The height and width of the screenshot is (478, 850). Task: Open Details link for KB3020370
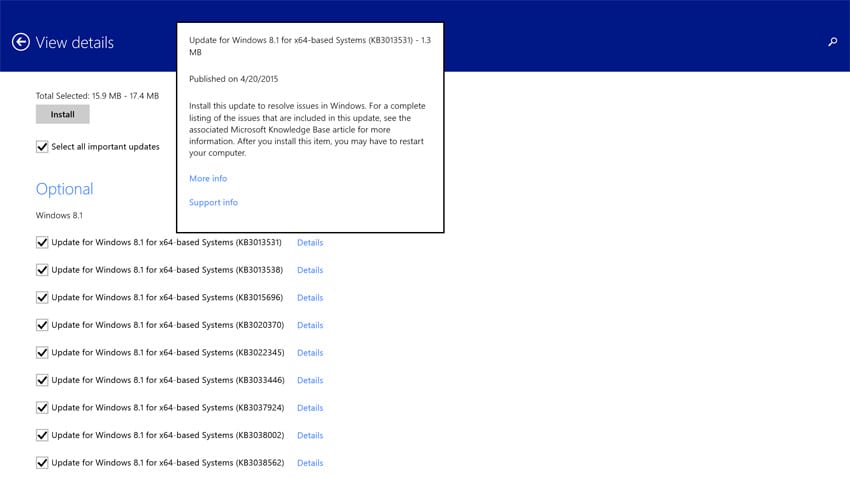point(310,325)
